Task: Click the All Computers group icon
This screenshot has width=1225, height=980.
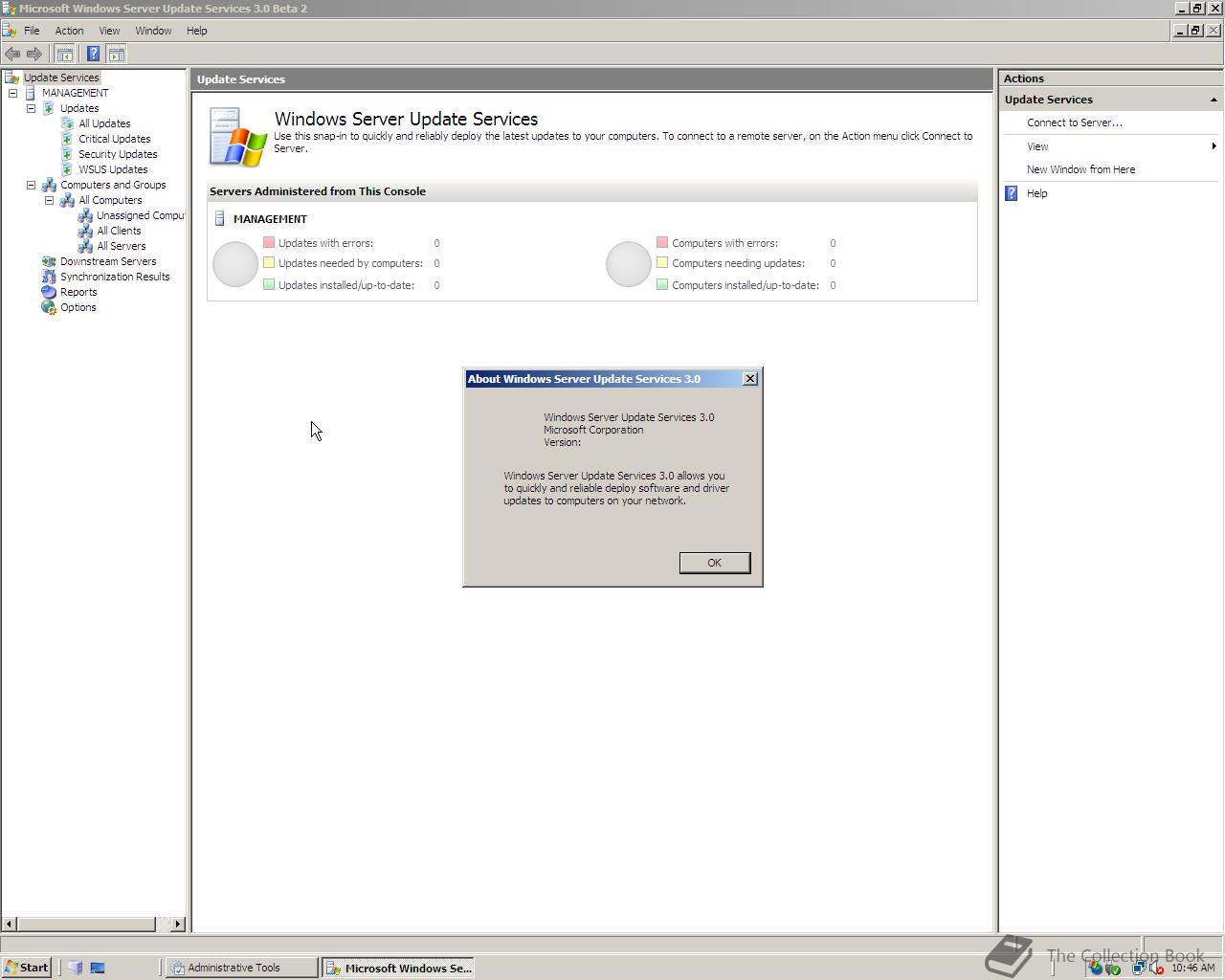Action: pyautogui.click(x=67, y=200)
